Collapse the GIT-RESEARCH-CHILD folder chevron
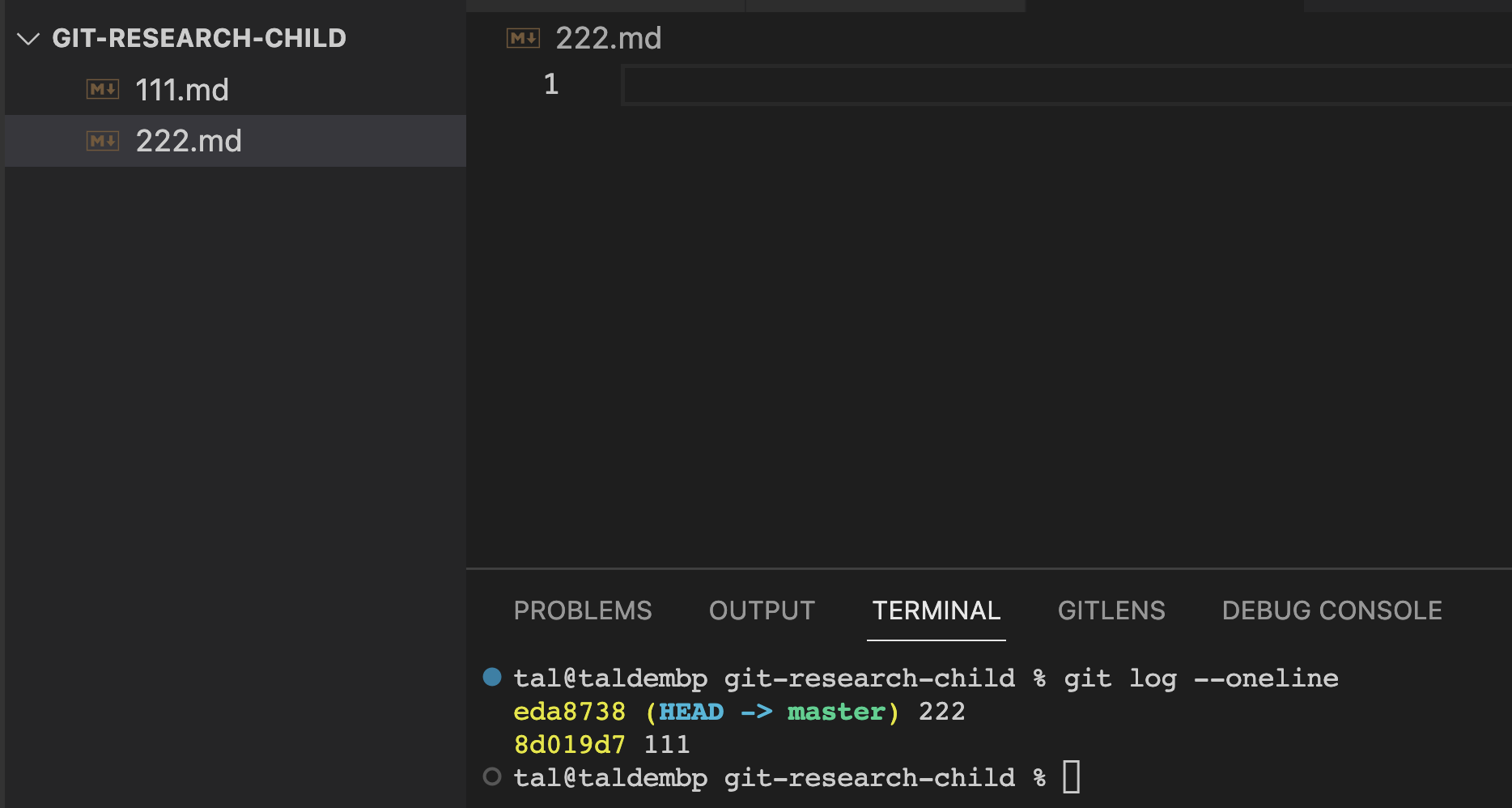Image resolution: width=1512 pixels, height=808 pixels. coord(28,39)
